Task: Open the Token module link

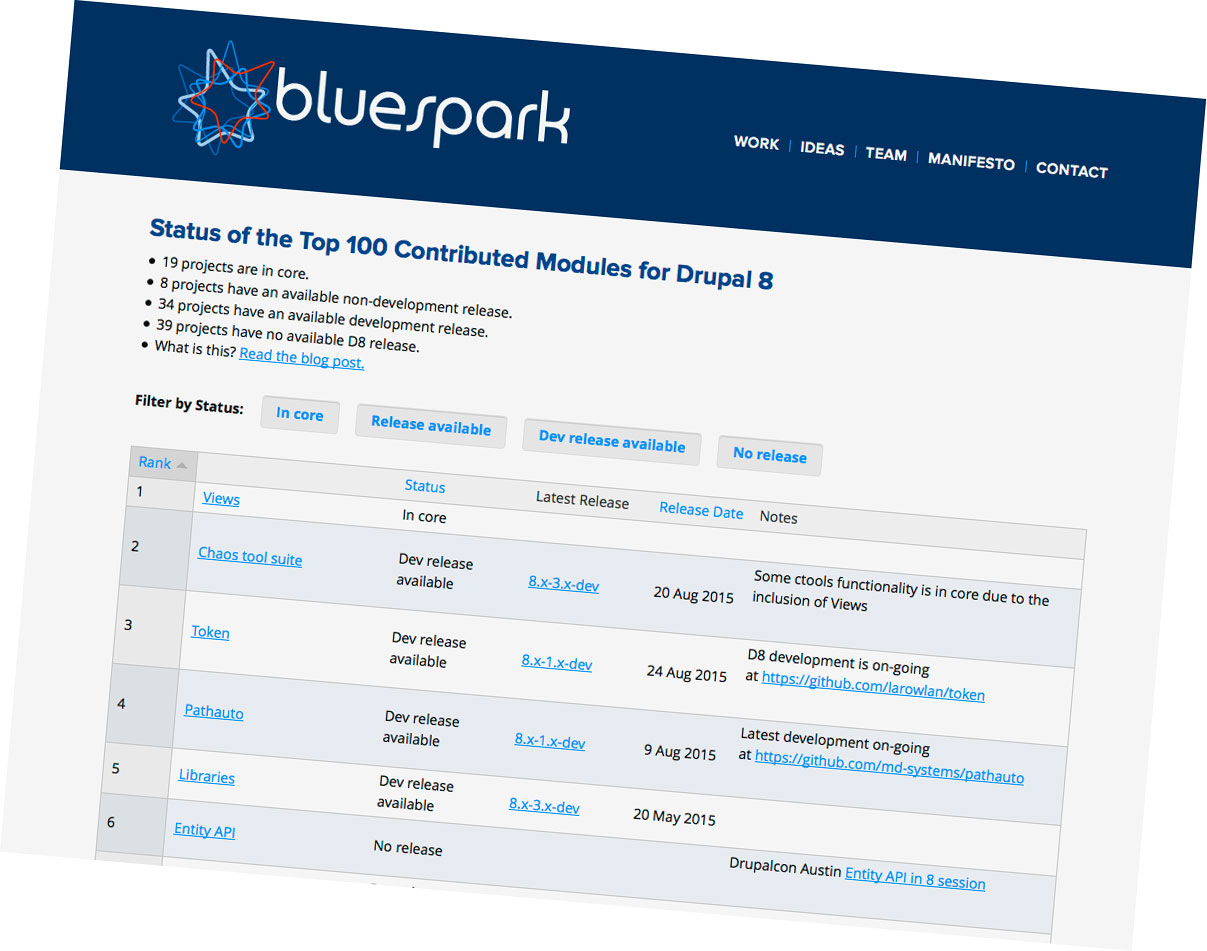Action: [210, 632]
